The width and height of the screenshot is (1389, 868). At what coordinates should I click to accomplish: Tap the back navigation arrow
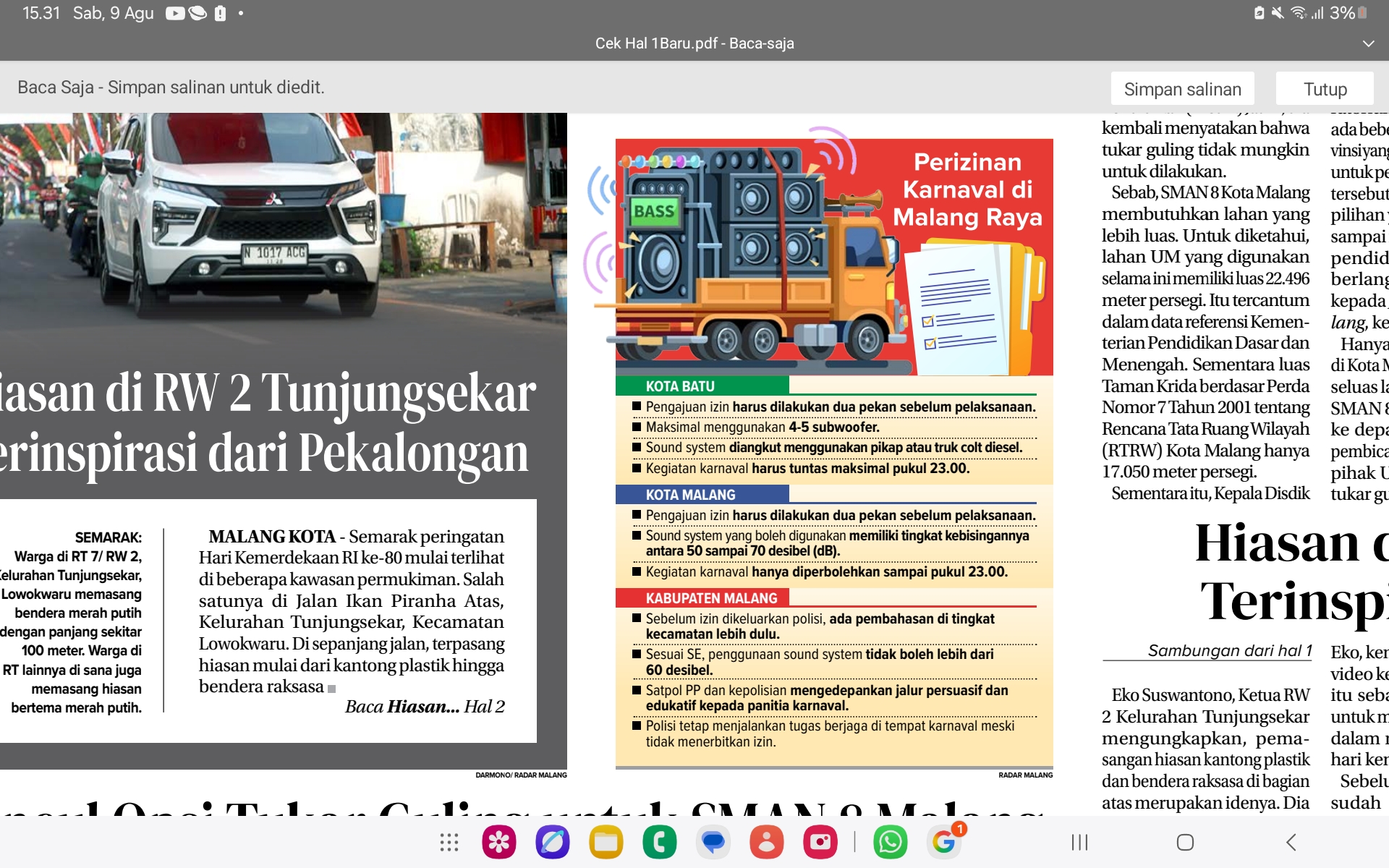point(1291,842)
